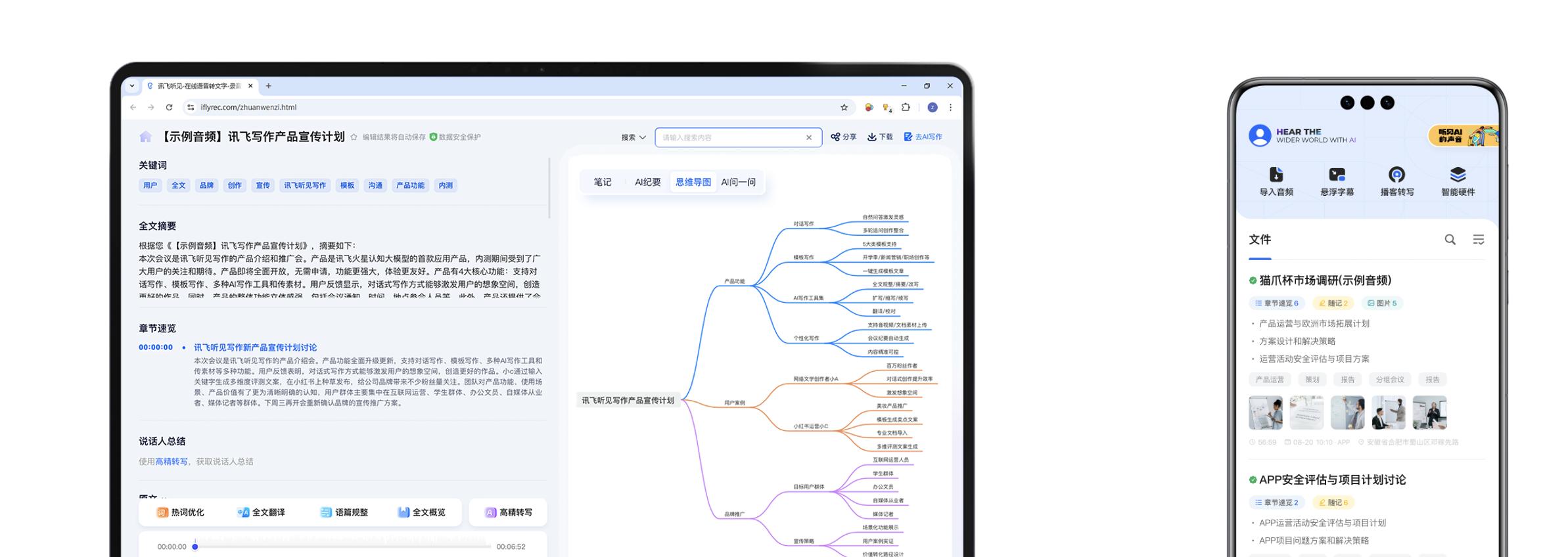Viewport: 1568px width, 557px height.
Task: Click the 品牌 keyword tag
Action: click(x=206, y=185)
